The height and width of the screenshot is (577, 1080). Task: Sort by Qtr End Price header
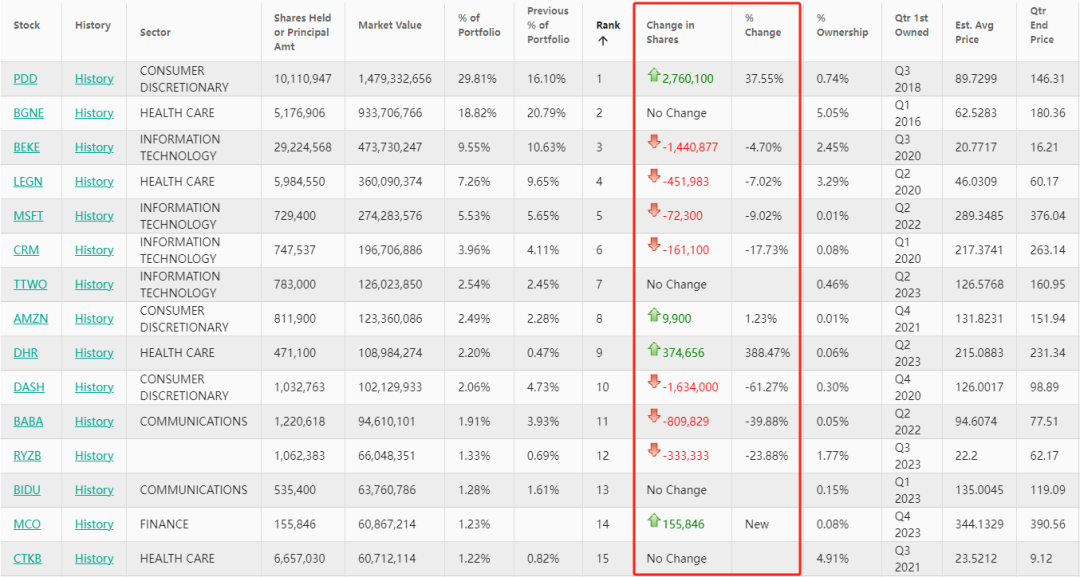click(1041, 25)
